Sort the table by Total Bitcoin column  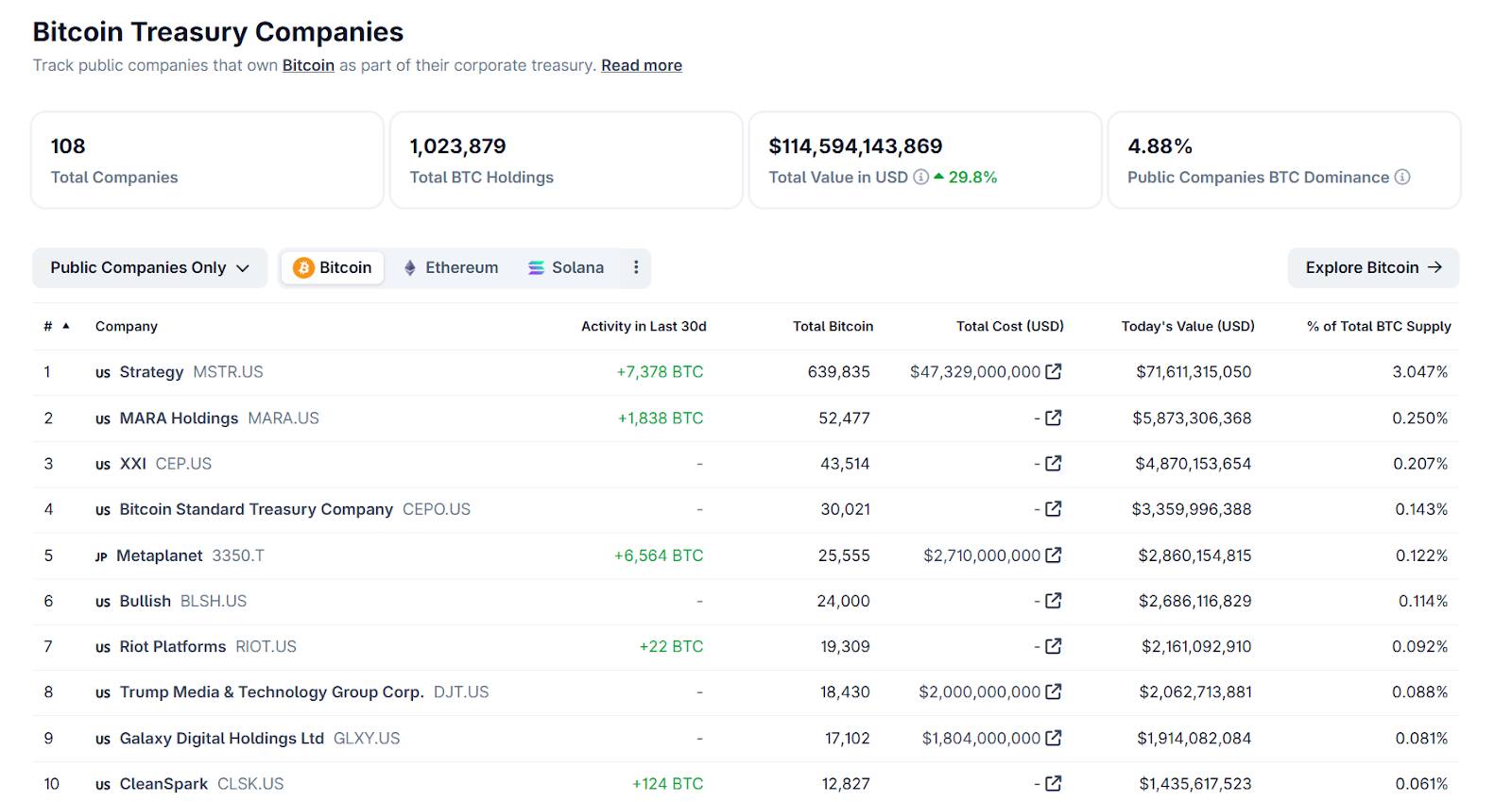click(833, 327)
